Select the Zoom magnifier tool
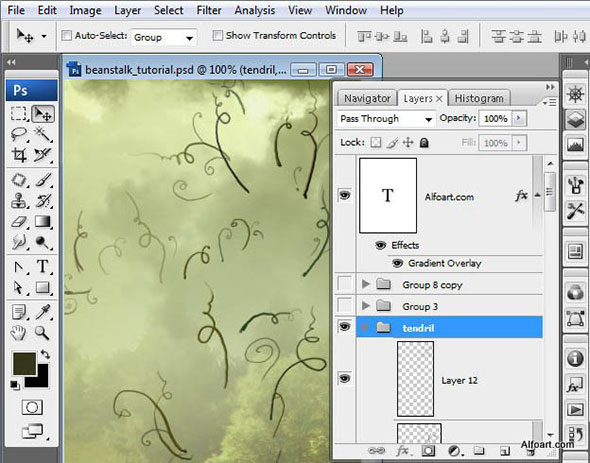Image resolution: width=590 pixels, height=463 pixels. pos(43,333)
